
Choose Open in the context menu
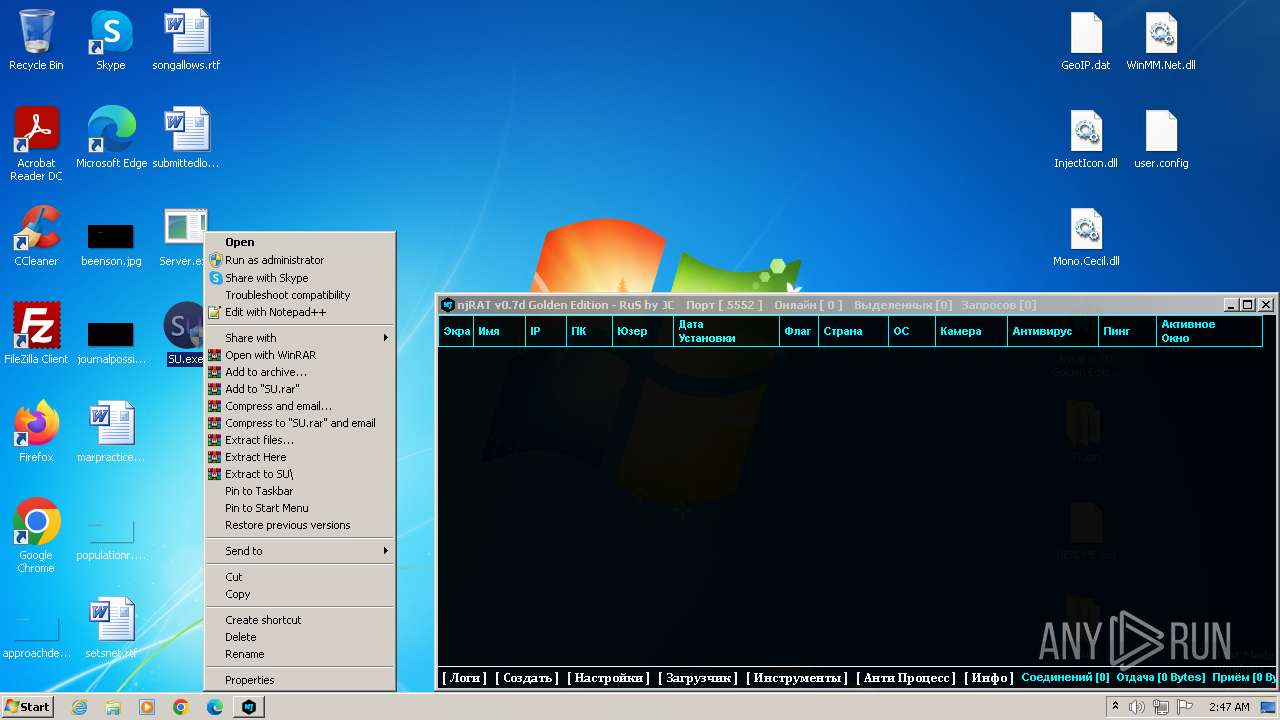tap(300, 242)
